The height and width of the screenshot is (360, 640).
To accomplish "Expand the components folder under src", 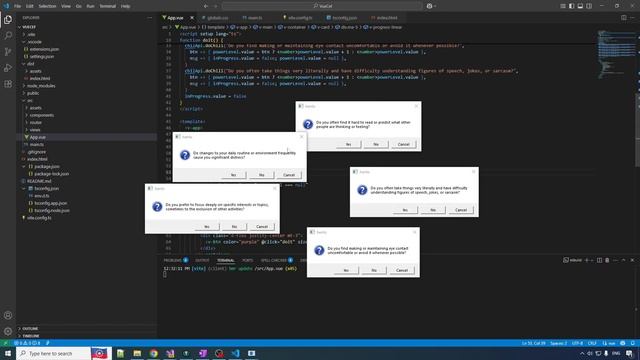I will pos(42,115).
